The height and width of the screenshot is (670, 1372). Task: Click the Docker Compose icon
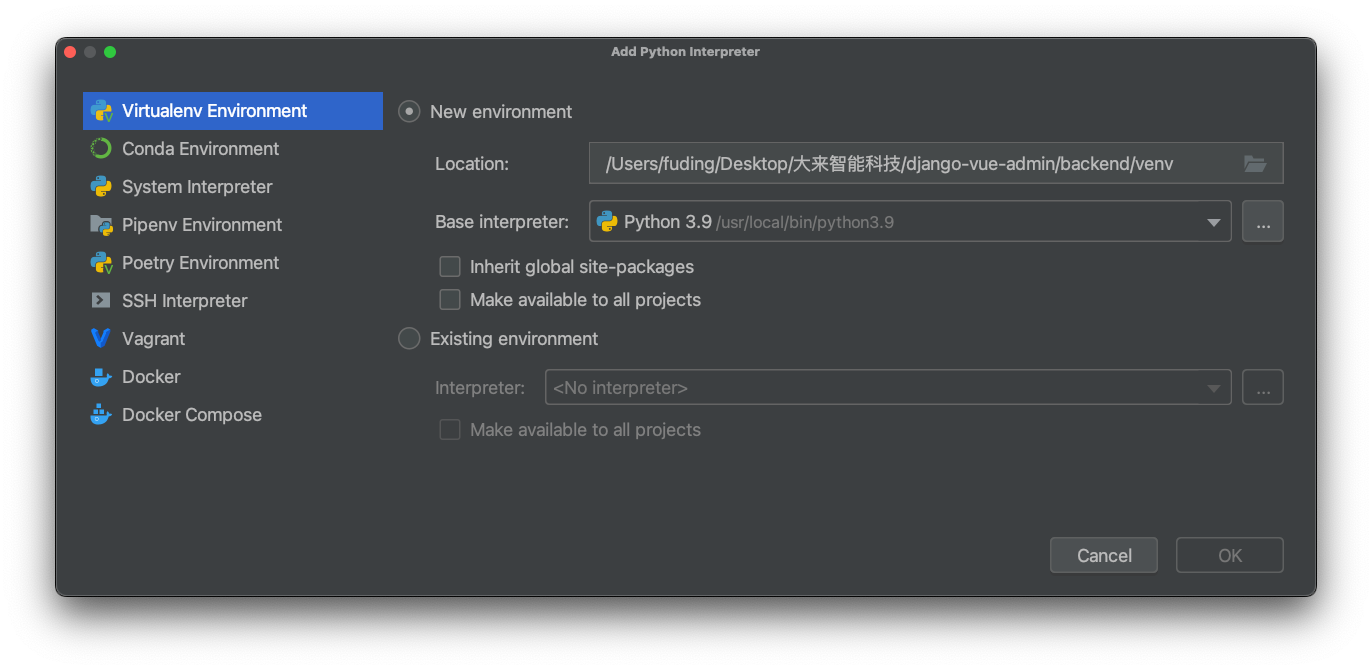pos(101,414)
